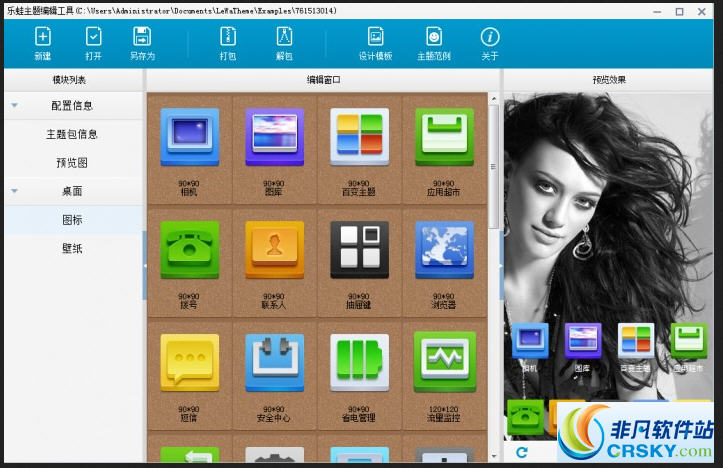
Task: Collapse the preview panel with the splitter arrow
Action: point(501,266)
